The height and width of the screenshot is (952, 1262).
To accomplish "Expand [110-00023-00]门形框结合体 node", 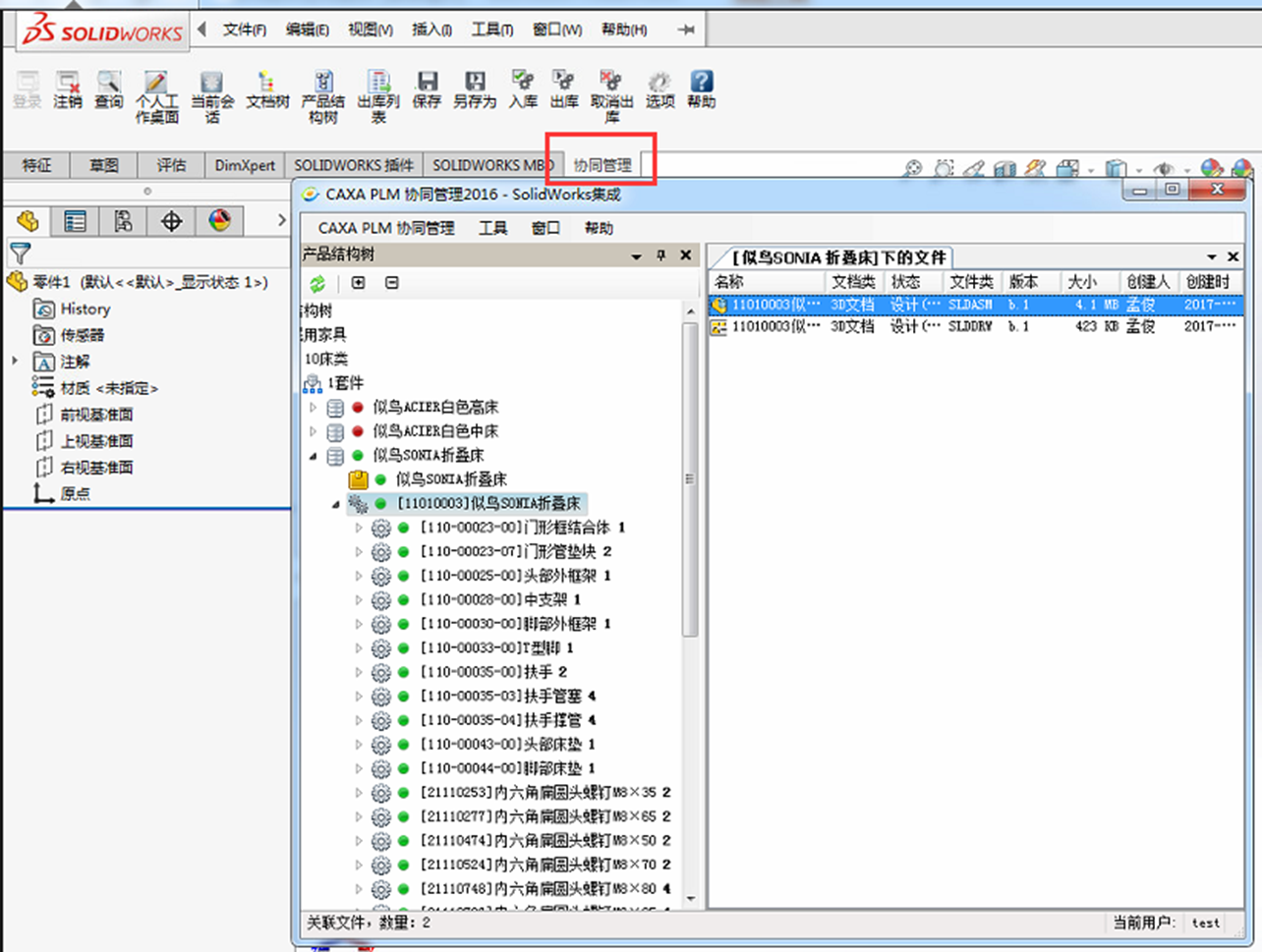I will 359,528.
